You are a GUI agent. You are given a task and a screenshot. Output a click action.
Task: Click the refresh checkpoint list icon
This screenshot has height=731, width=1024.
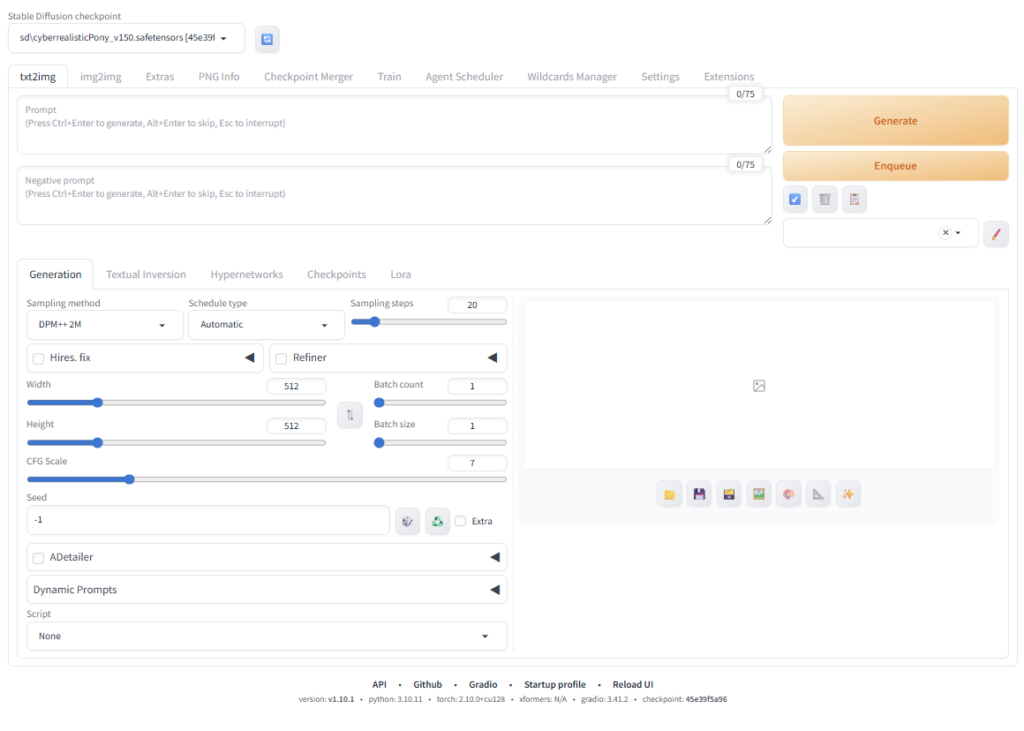click(267, 39)
